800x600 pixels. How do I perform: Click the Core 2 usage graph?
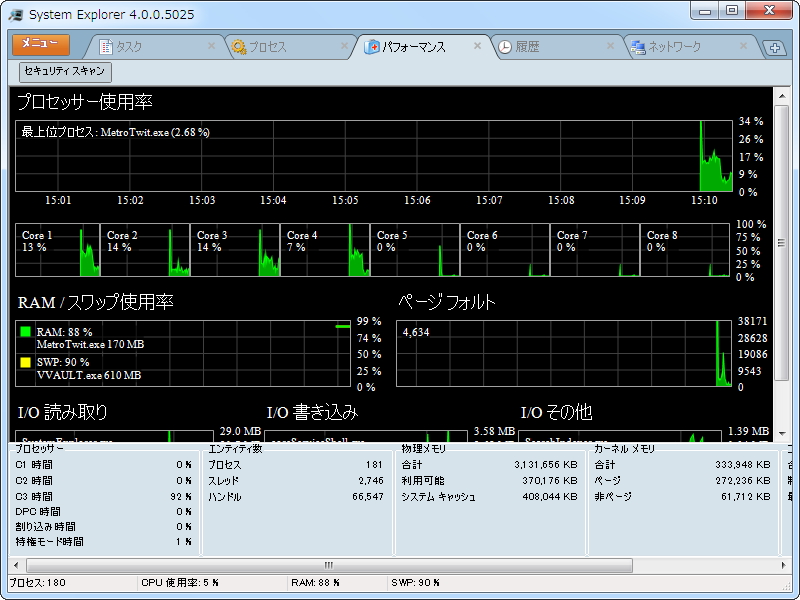[x=145, y=250]
